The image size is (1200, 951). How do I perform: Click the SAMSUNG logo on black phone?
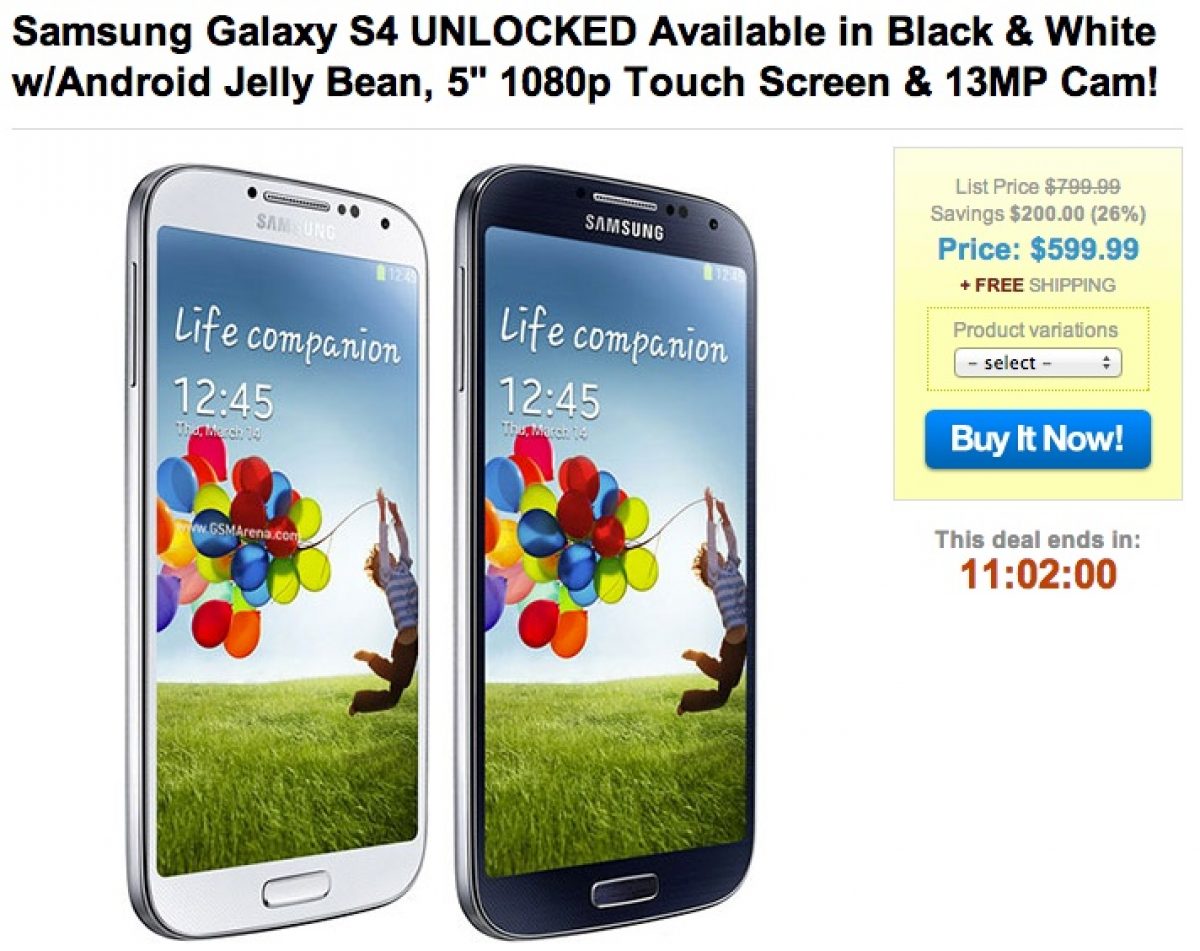point(624,227)
